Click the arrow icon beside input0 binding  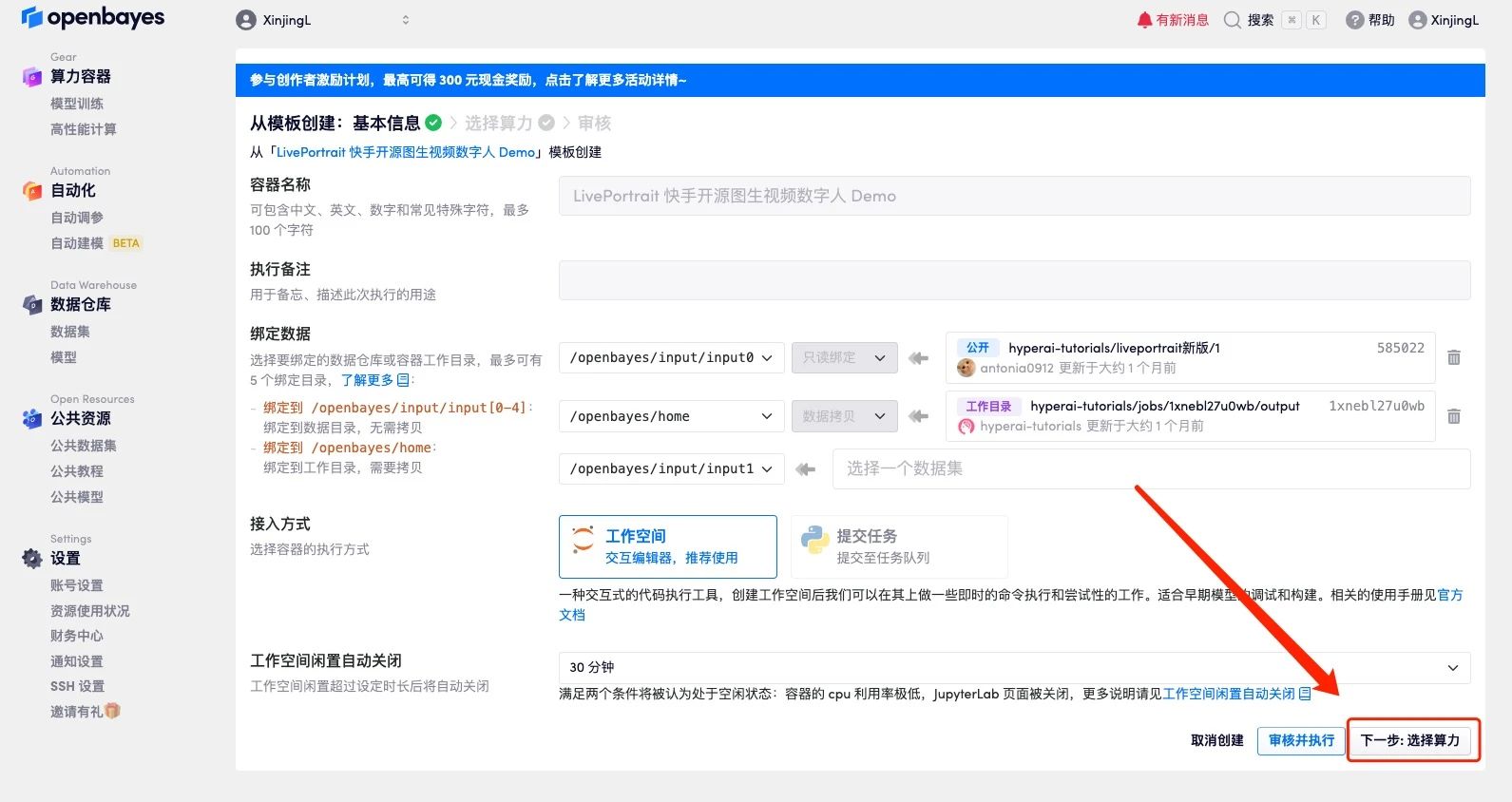918,358
